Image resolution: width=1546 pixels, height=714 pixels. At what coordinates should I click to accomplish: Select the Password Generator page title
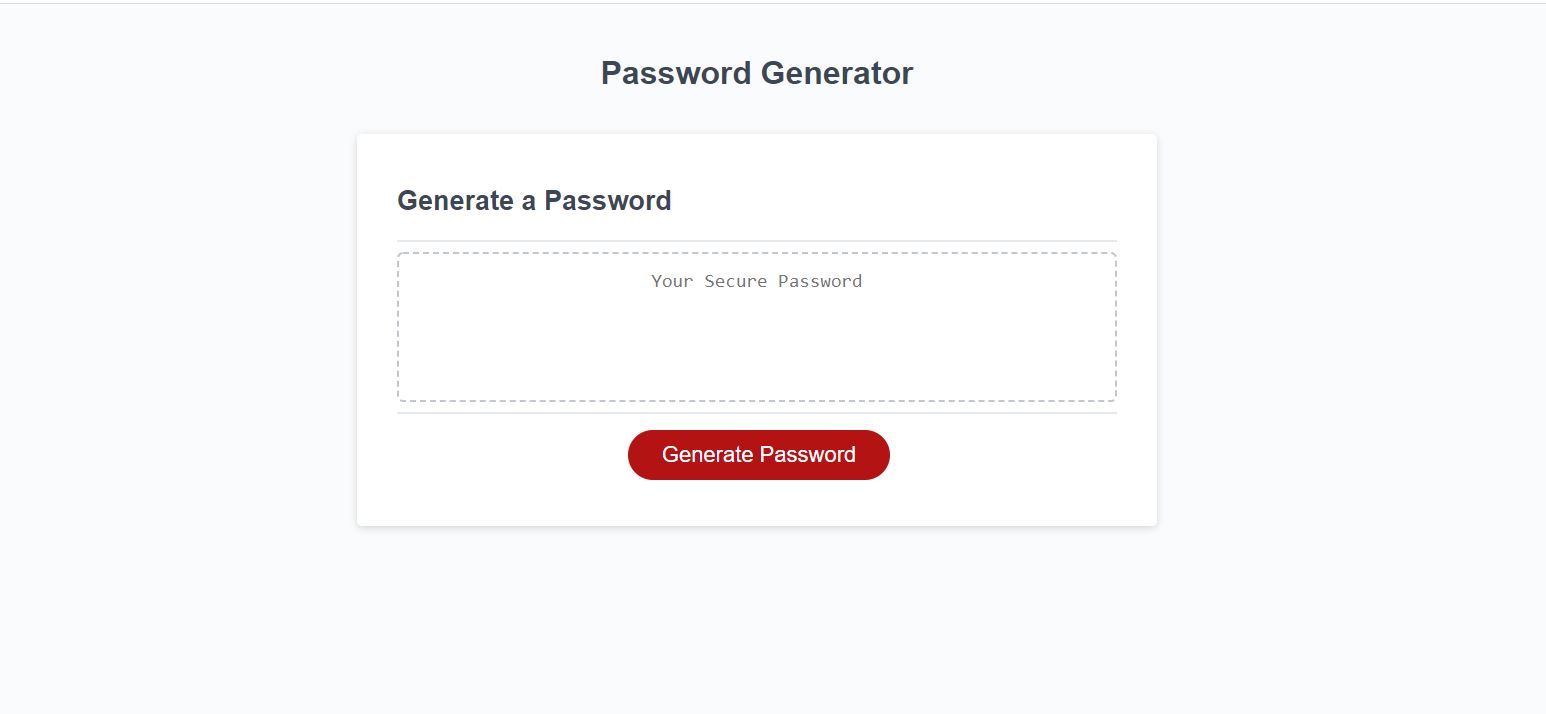pyautogui.click(x=756, y=72)
